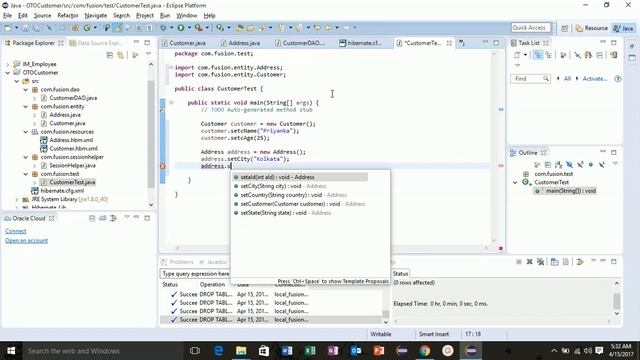Click the Open an account link
The image size is (640, 360).
[27, 240]
